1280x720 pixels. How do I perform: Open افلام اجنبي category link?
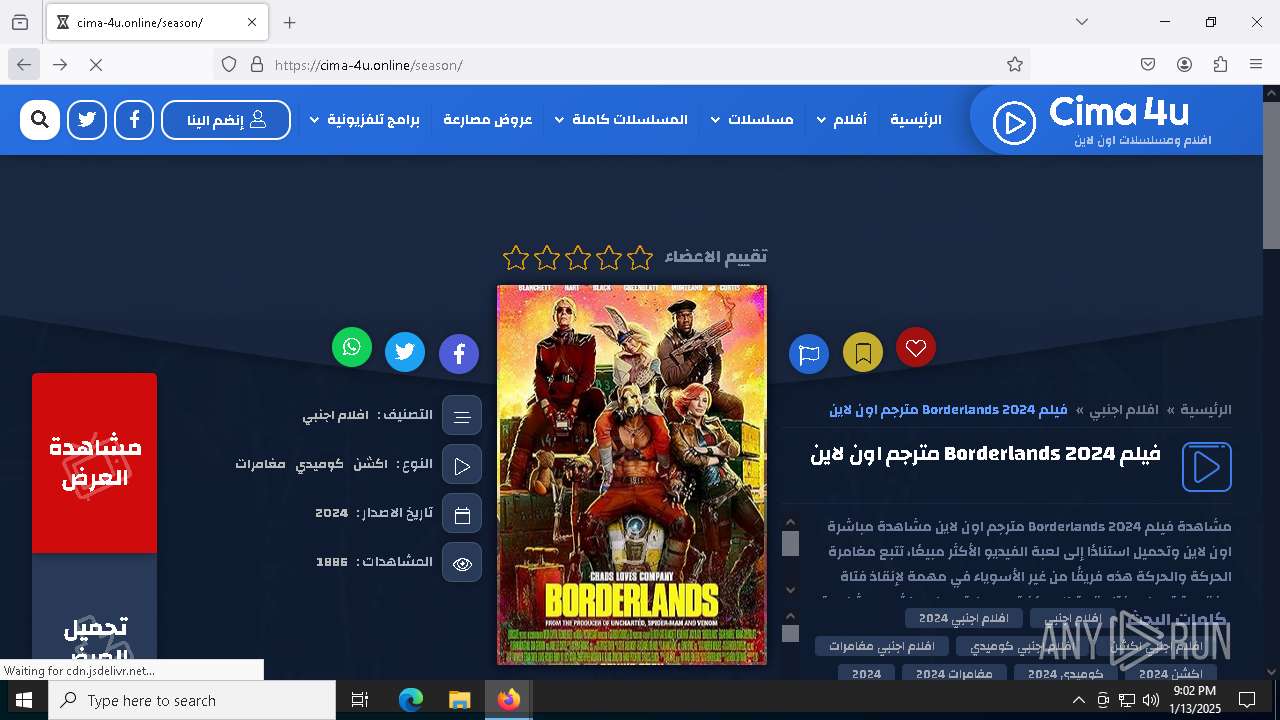[336, 415]
